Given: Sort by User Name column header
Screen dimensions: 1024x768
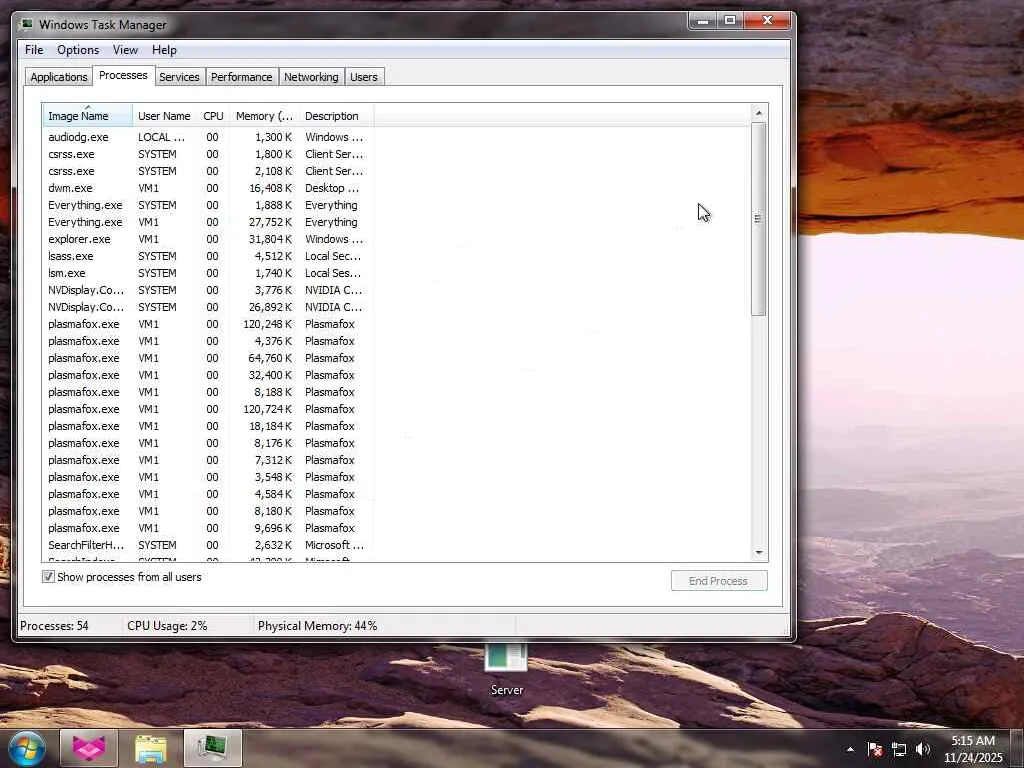Looking at the screenshot, I should [165, 116].
